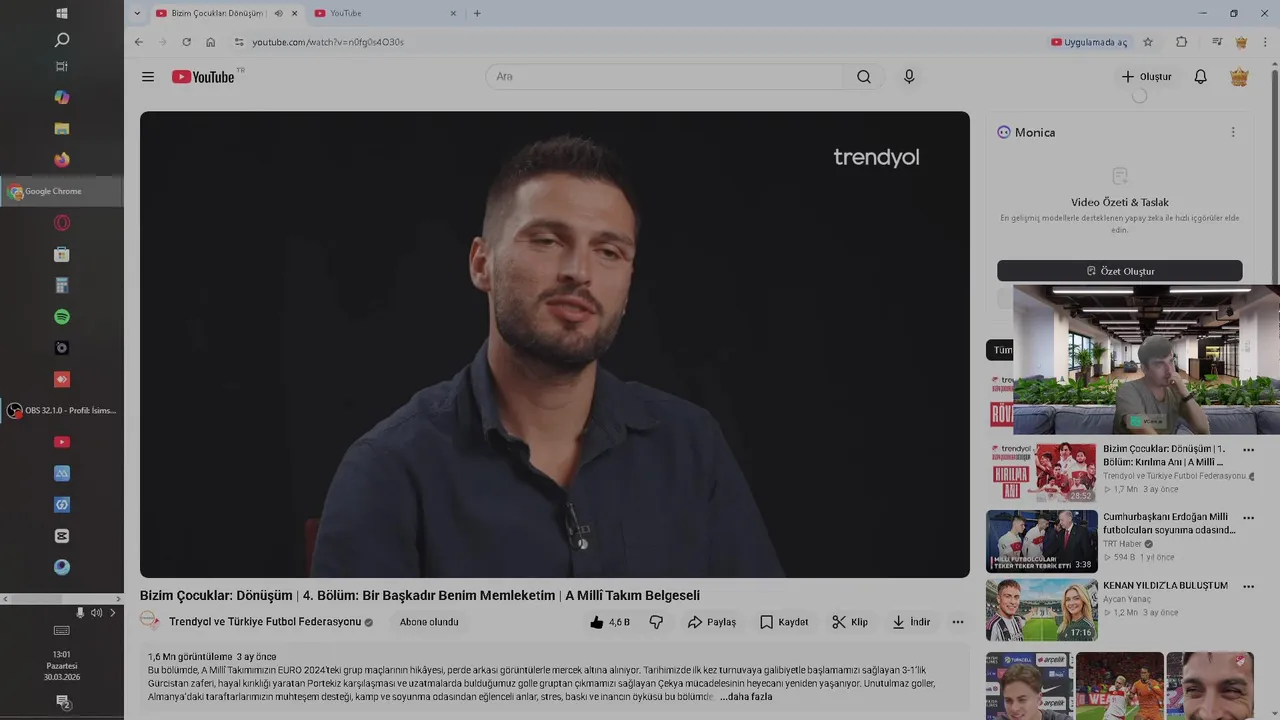Viewport: 1280px width, 720px height.
Task: Click the Monica logo icon
Action: click(x=1004, y=132)
